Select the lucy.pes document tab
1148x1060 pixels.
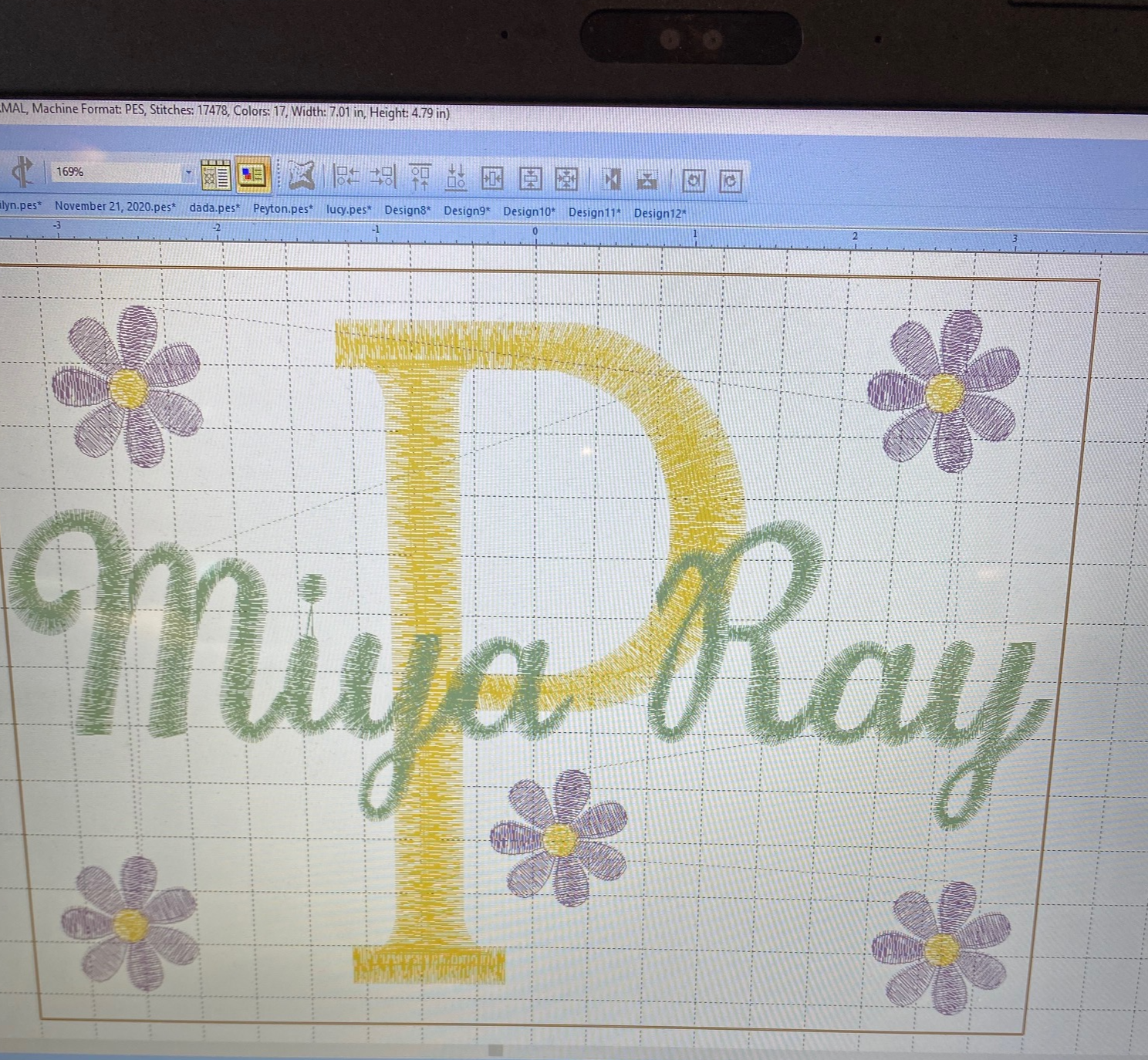point(349,209)
